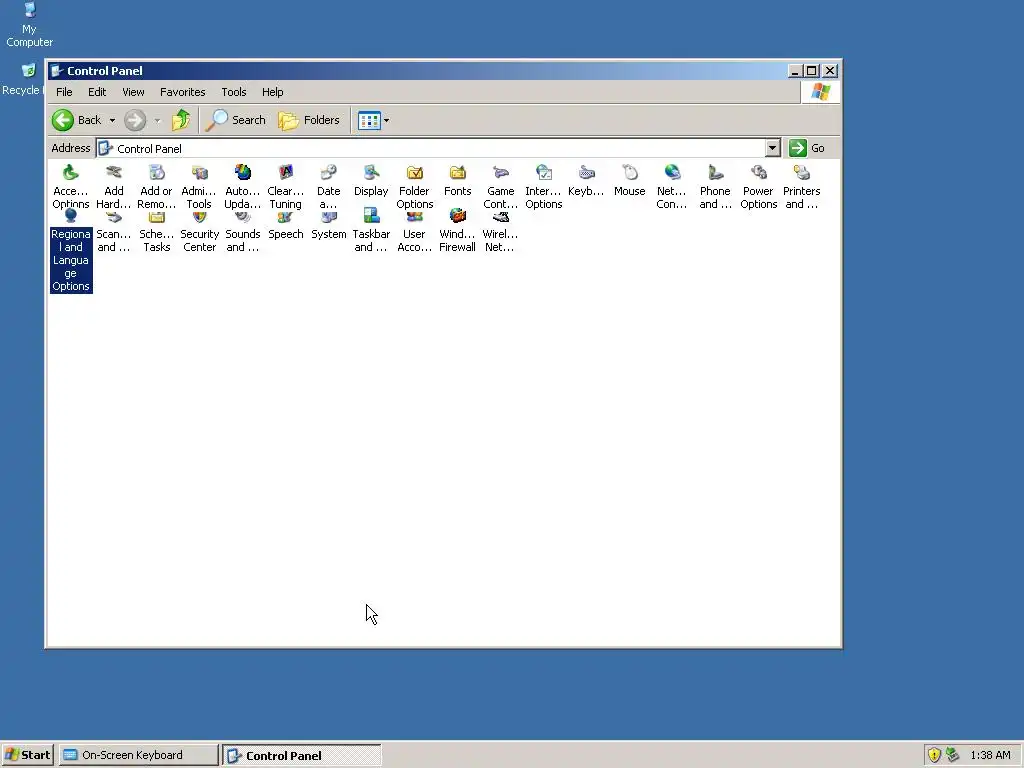Open Sounds and Audio Devices icon
Viewport: 1024px width, 768px height.
click(242, 232)
